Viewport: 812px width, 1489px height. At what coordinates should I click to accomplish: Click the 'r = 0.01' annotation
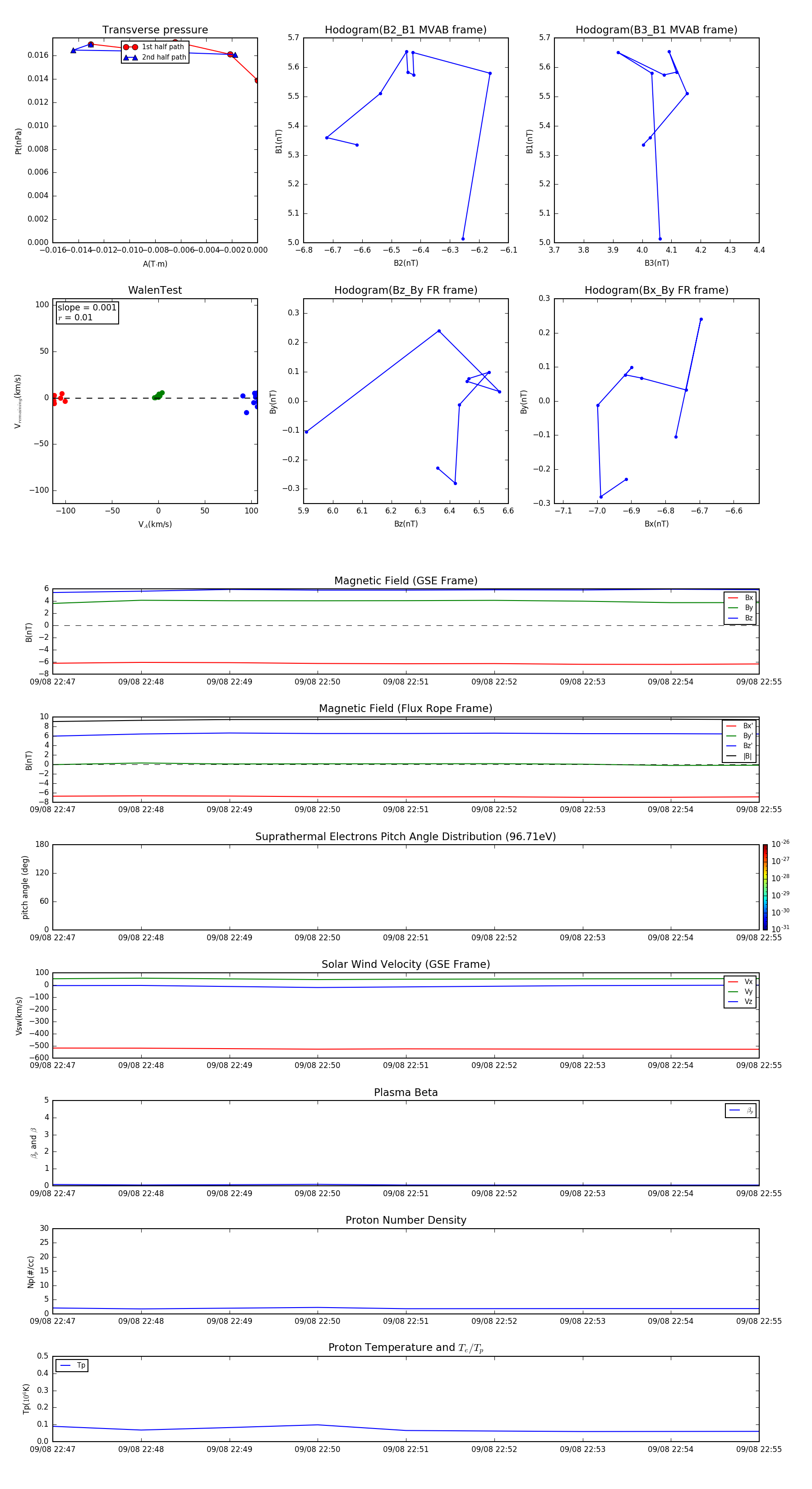[x=75, y=317]
